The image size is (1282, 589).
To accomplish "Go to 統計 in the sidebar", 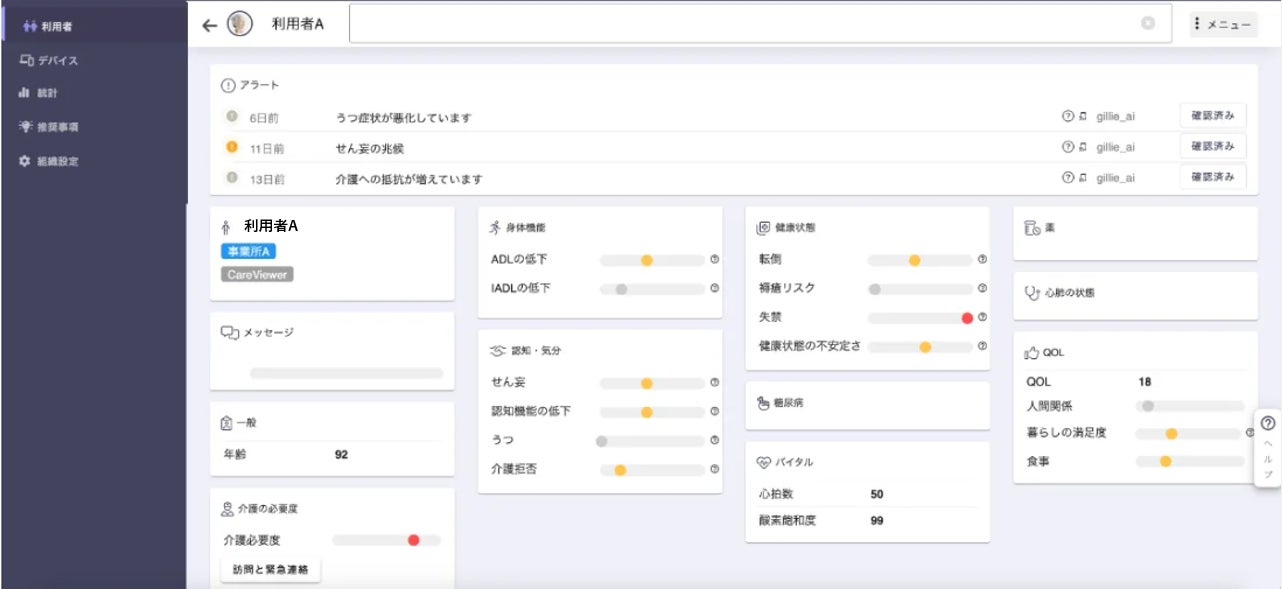I will 45,93.
